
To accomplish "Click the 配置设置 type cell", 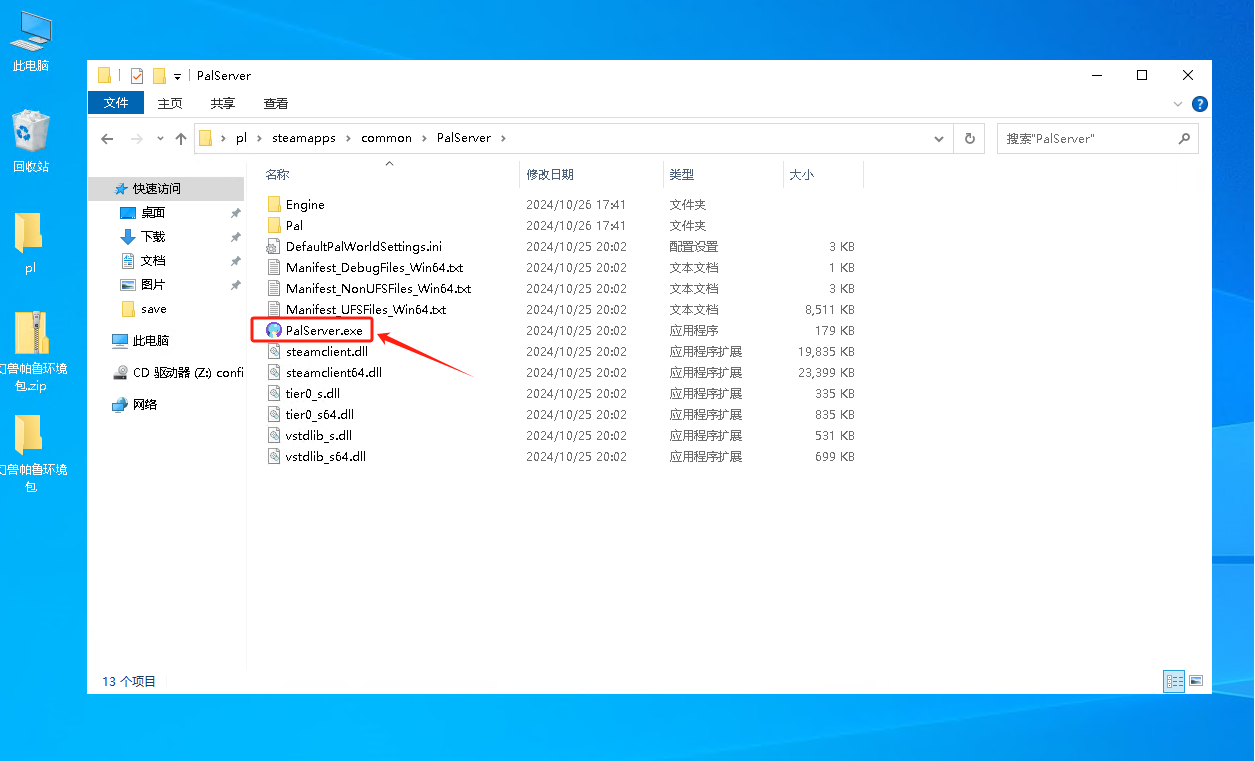I will click(x=693, y=246).
